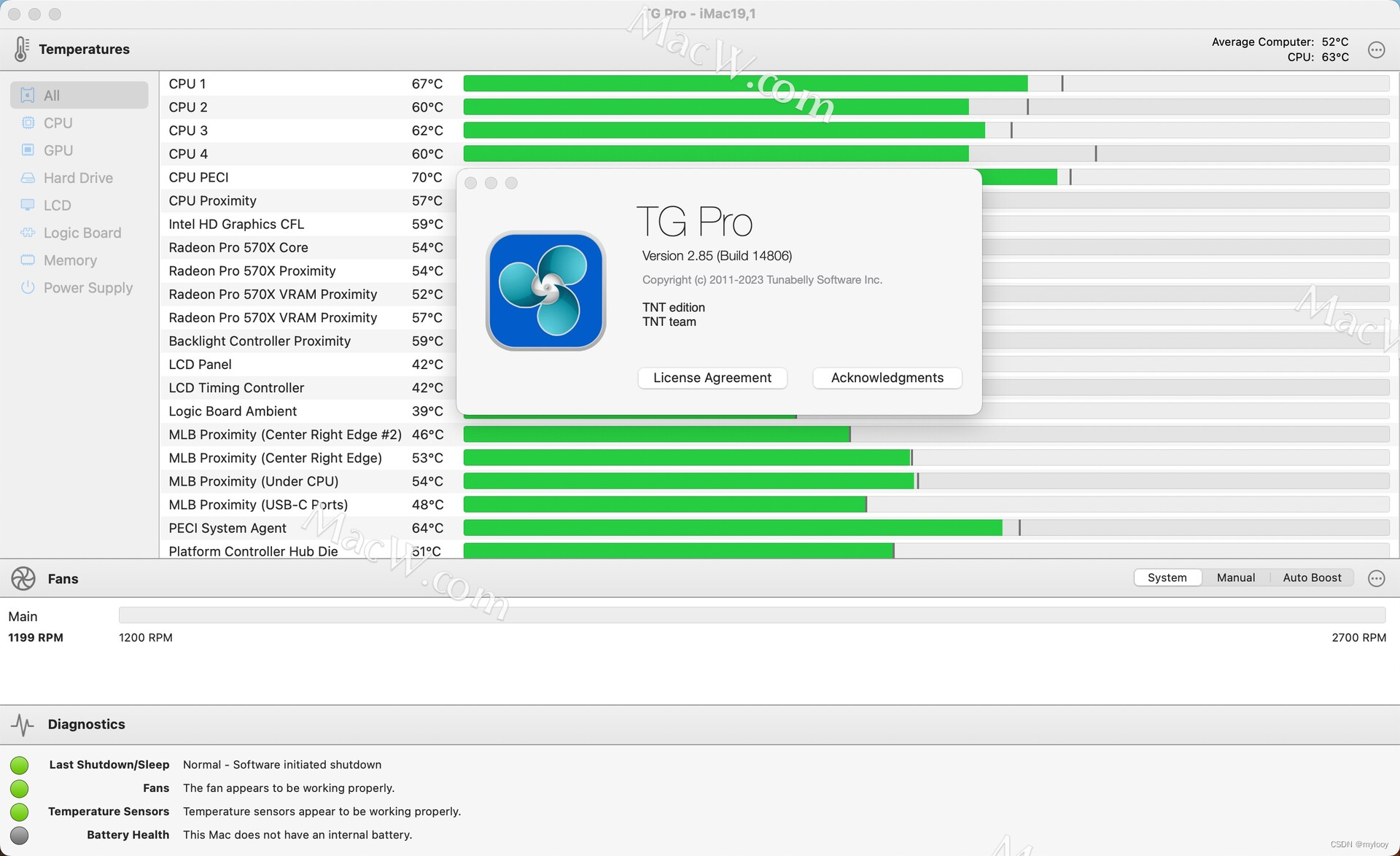Click the CPU chip sidebar icon
This screenshot has height=856, width=1400.
[28, 122]
